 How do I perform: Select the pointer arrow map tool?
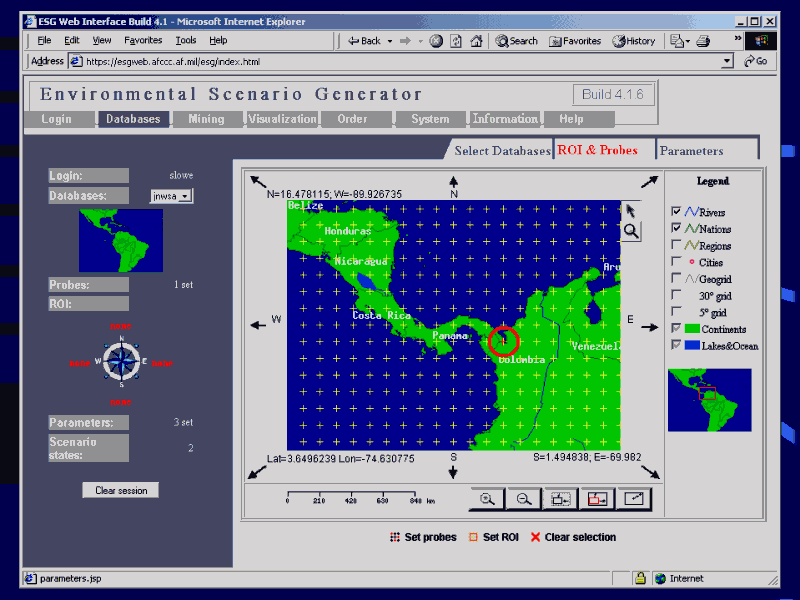point(630,210)
